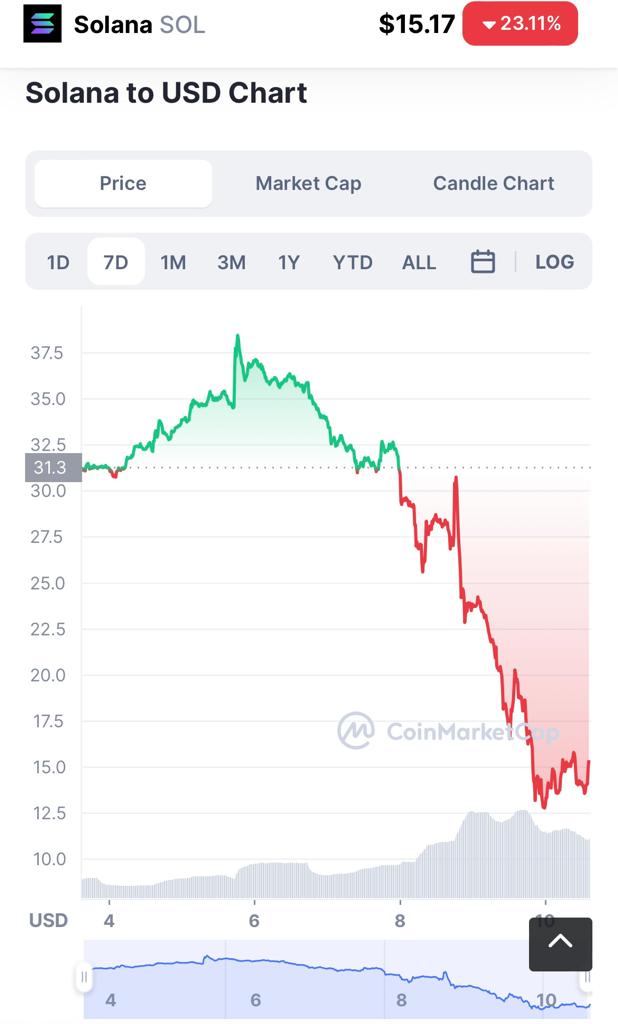This screenshot has width=618, height=1024.
Task: Switch to the Price tab
Action: 123,184
